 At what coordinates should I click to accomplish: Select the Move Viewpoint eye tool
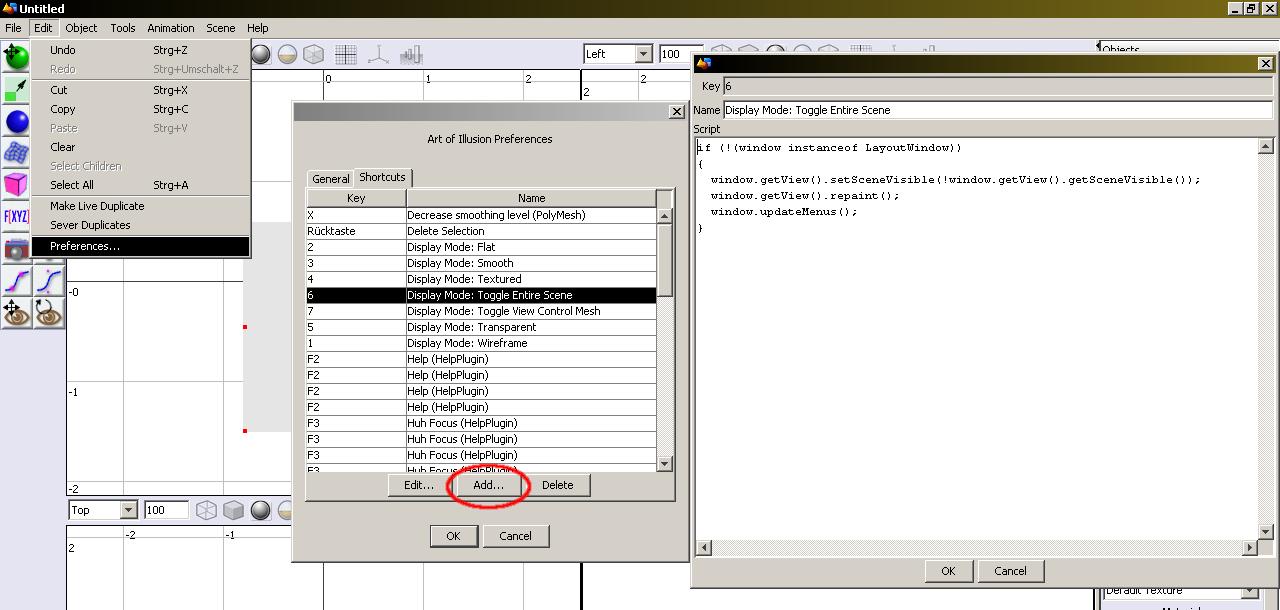coord(16,313)
